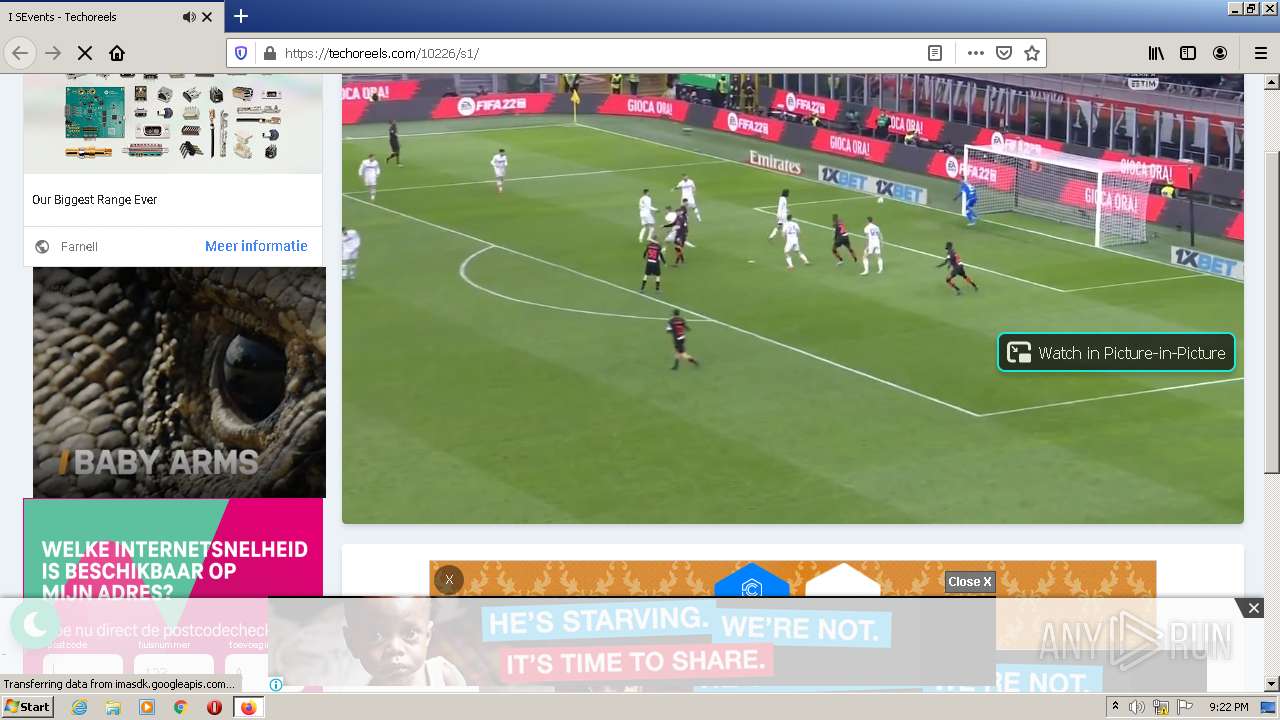Save page to Pocket
The image size is (1280, 720).
(1004, 53)
